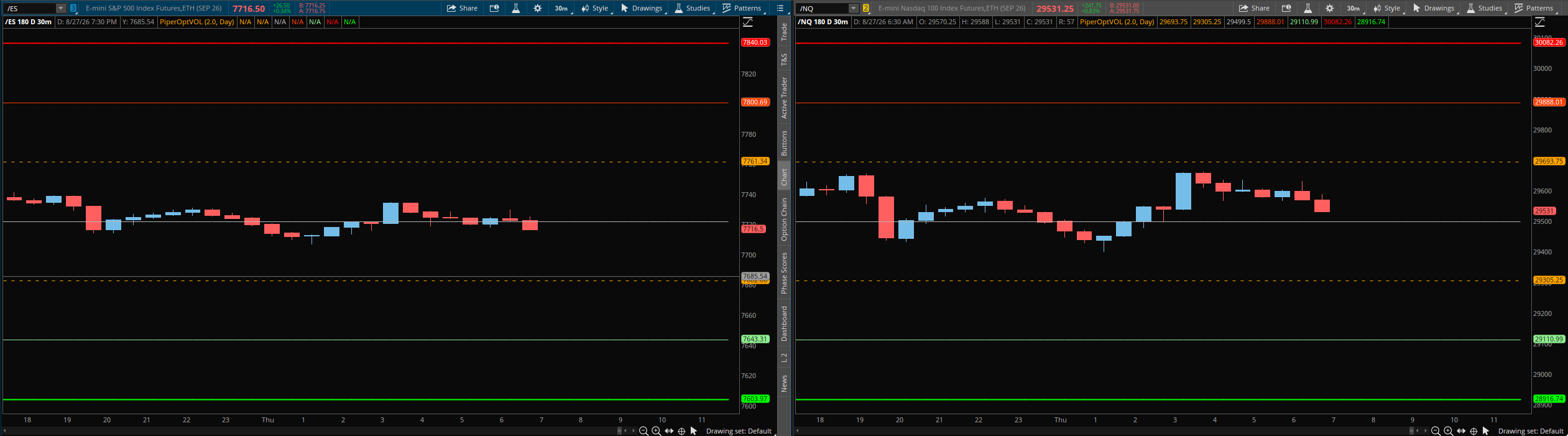The height and width of the screenshot is (436, 1568).
Task: Click PiperOptVOL study label in /ES chart
Action: [x=196, y=22]
